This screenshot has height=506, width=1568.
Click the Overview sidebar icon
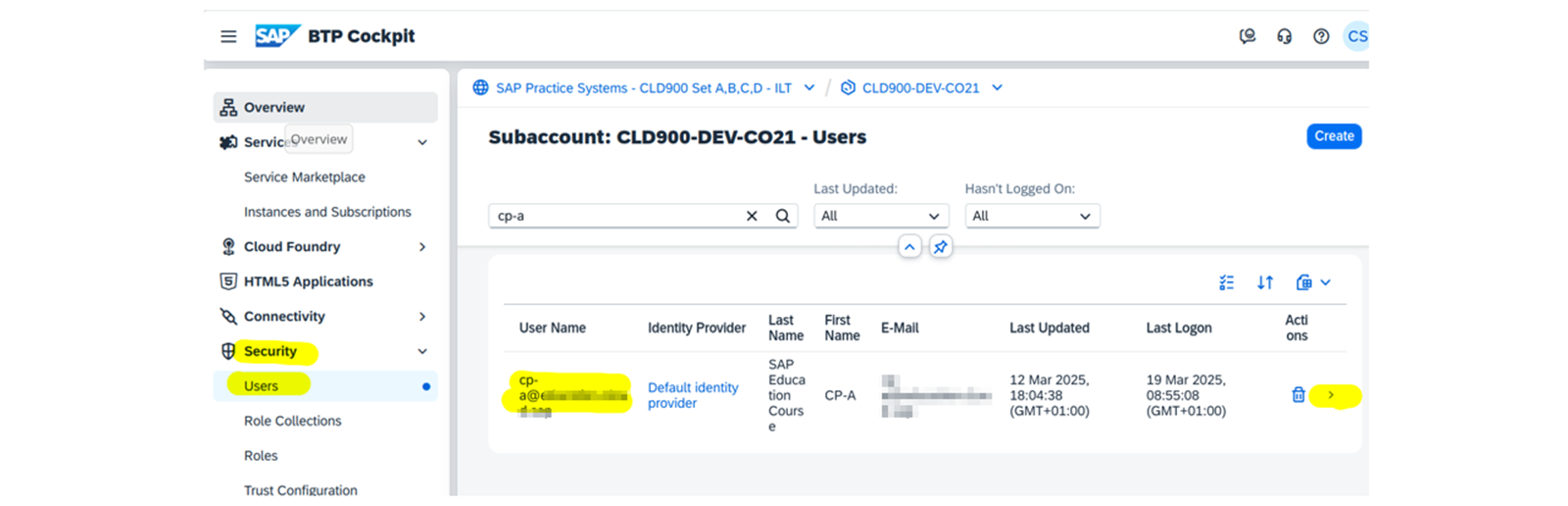point(228,107)
